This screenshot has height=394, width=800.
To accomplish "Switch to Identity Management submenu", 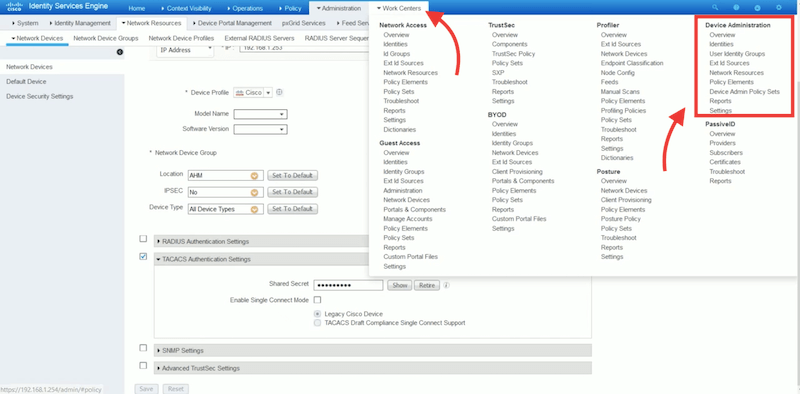I will click(80, 23).
